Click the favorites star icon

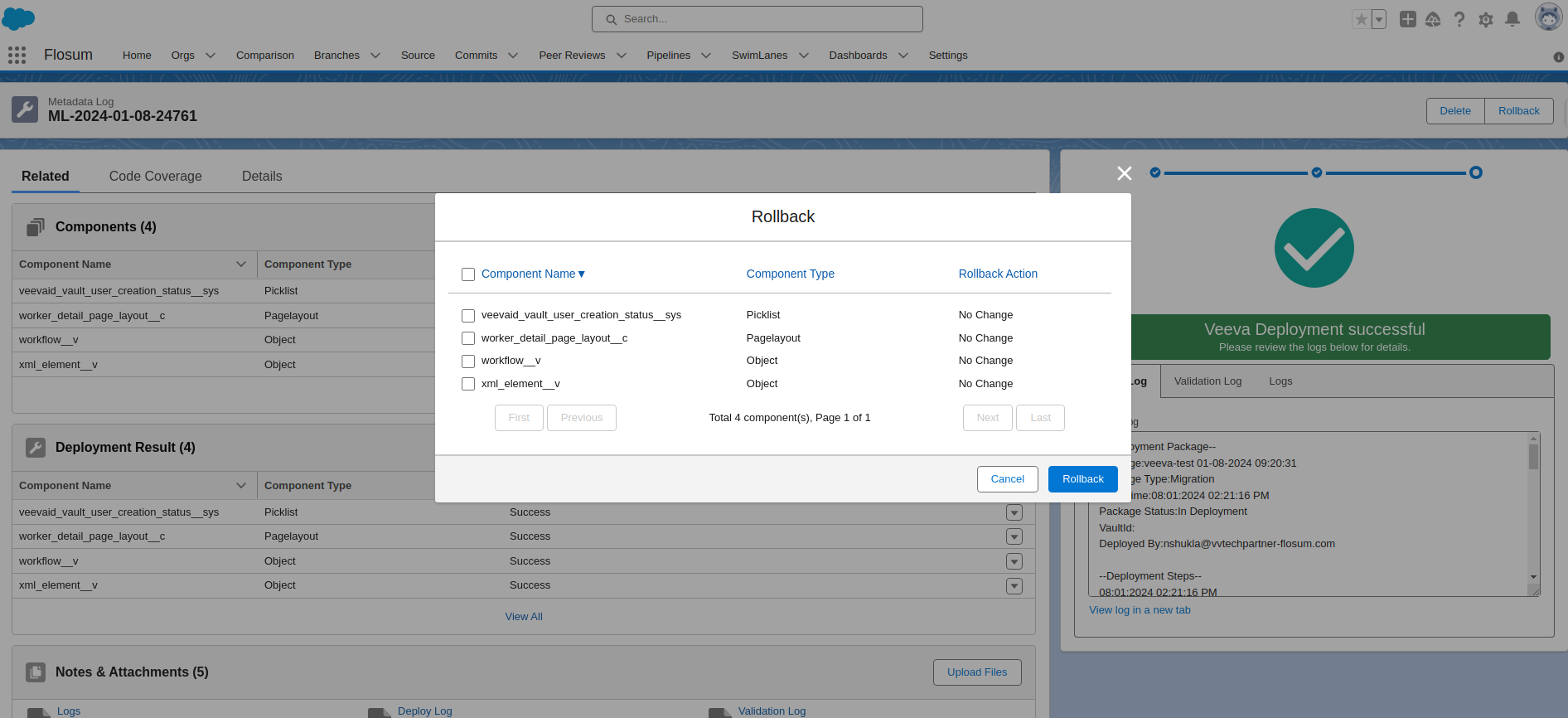[x=1361, y=19]
